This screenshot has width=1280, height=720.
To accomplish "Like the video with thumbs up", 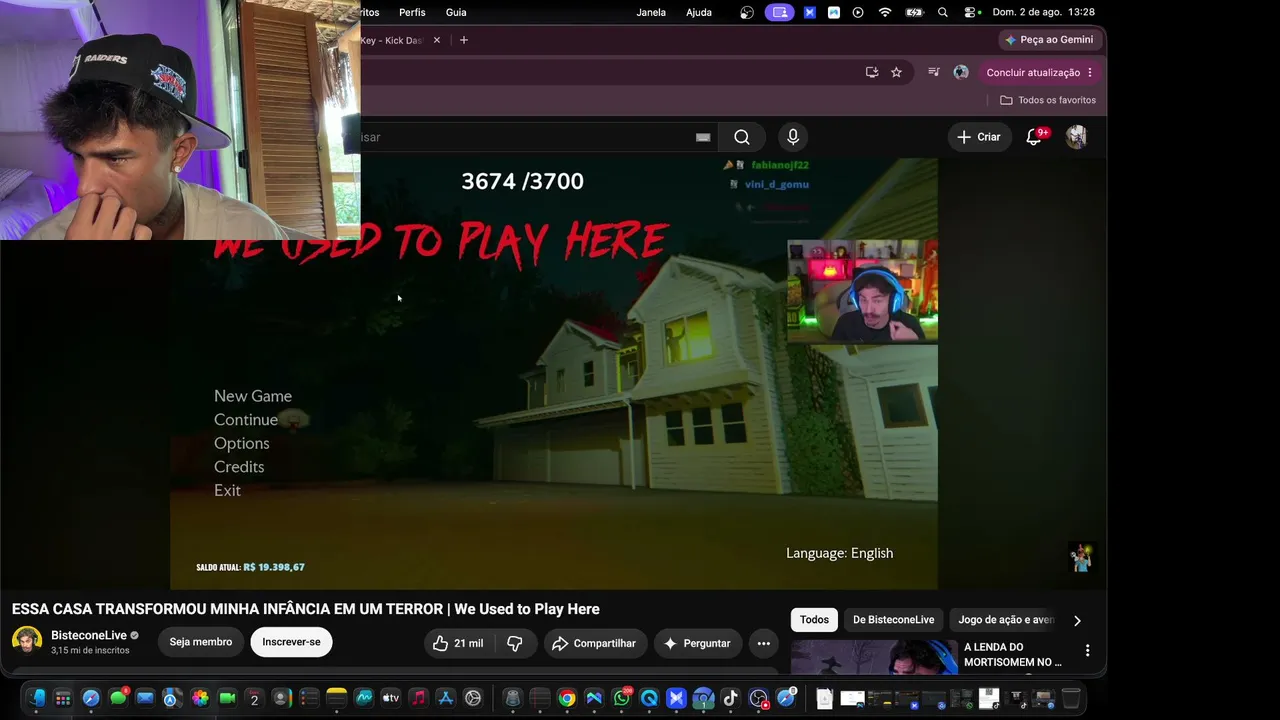I will (x=458, y=643).
